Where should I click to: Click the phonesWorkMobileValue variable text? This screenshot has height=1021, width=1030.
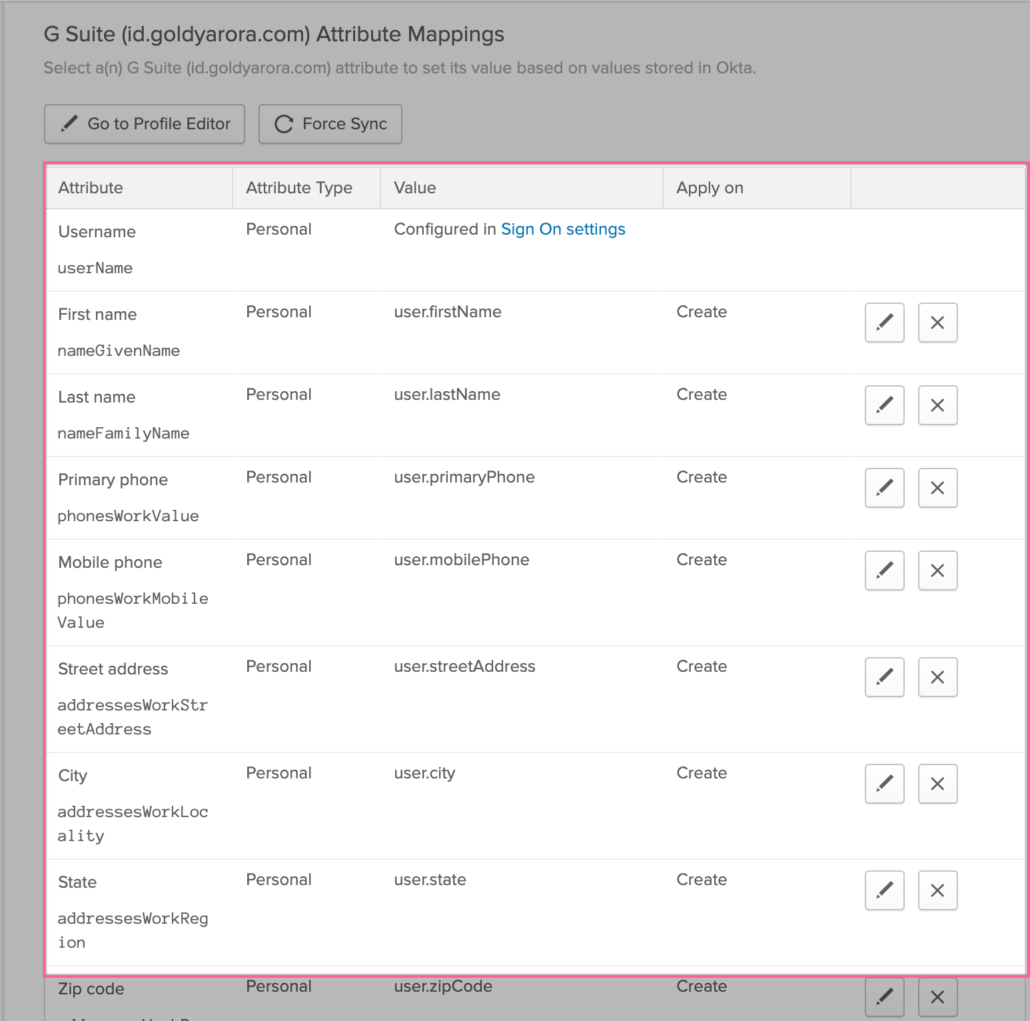pos(133,610)
